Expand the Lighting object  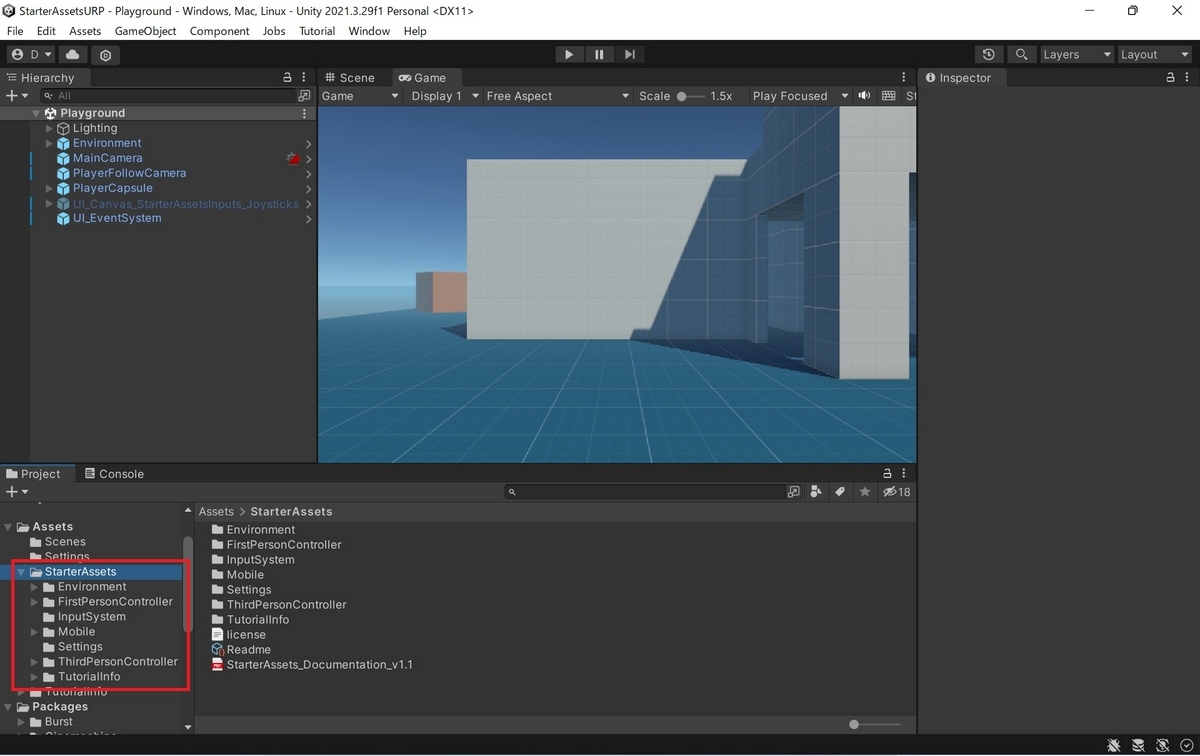pyautogui.click(x=49, y=129)
